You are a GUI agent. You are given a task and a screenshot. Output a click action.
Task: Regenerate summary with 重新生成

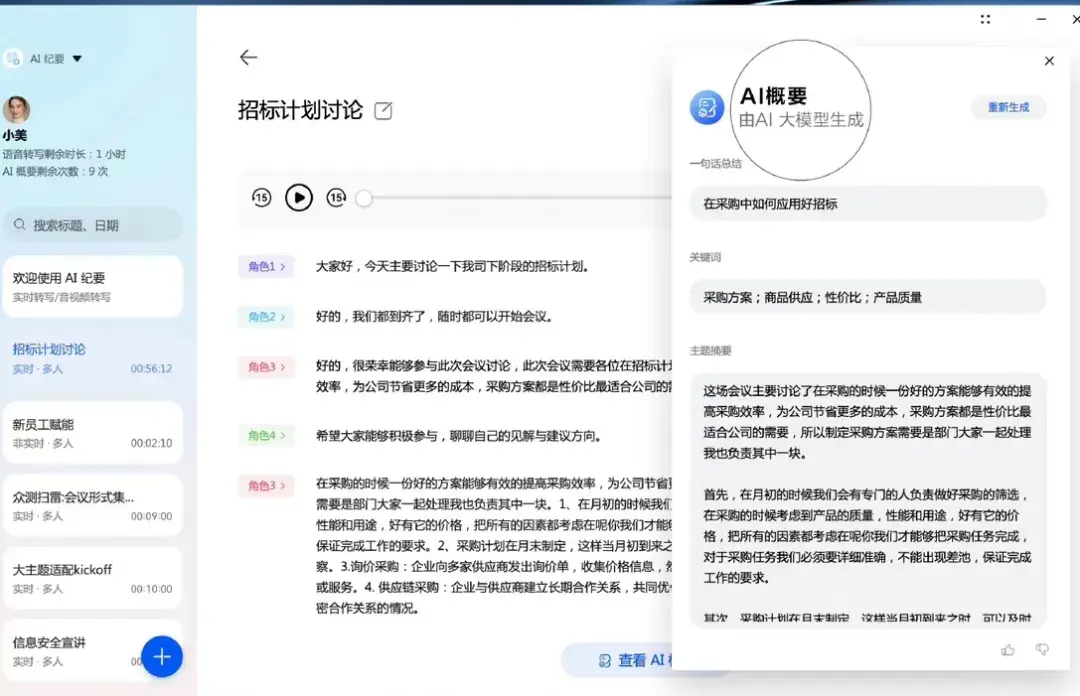1008,108
